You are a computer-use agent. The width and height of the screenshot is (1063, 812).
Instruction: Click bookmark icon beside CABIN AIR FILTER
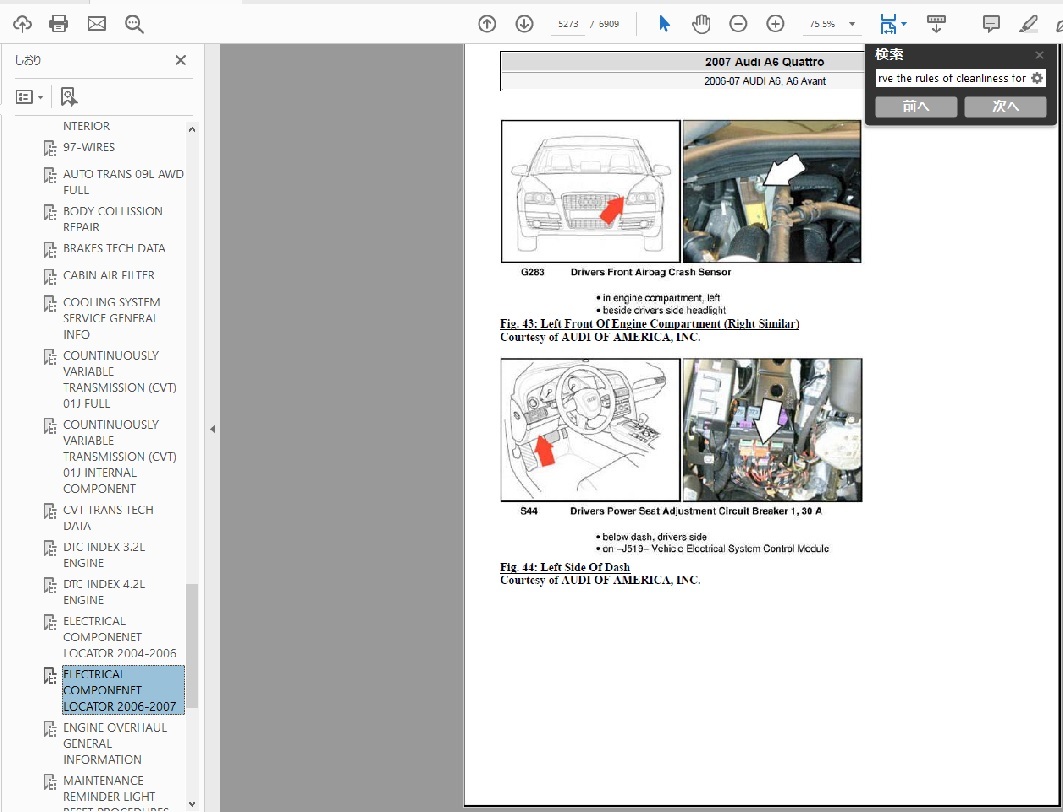click(x=50, y=277)
